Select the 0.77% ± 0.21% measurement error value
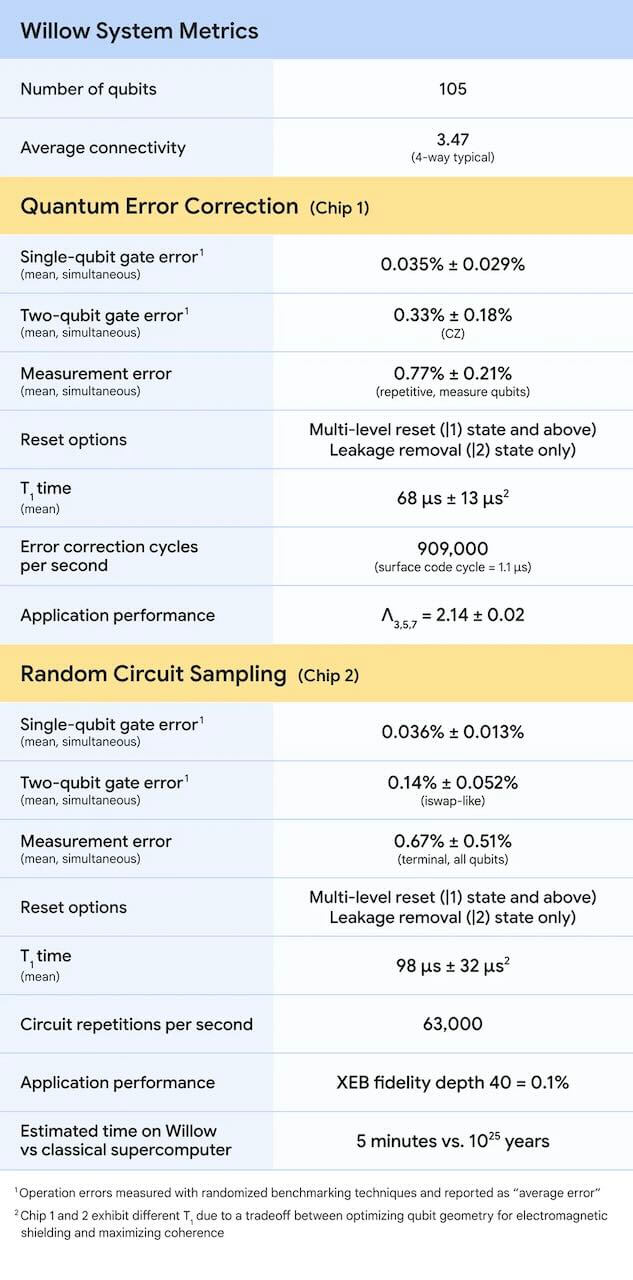This screenshot has height=1280, width=633. [x=452, y=373]
